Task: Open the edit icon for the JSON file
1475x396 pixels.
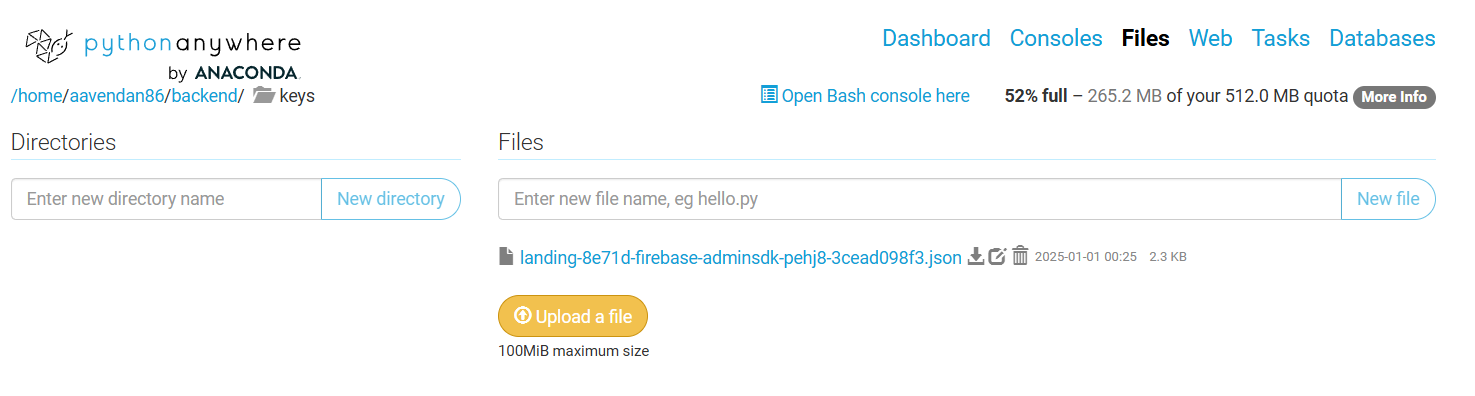Action: [x=997, y=257]
